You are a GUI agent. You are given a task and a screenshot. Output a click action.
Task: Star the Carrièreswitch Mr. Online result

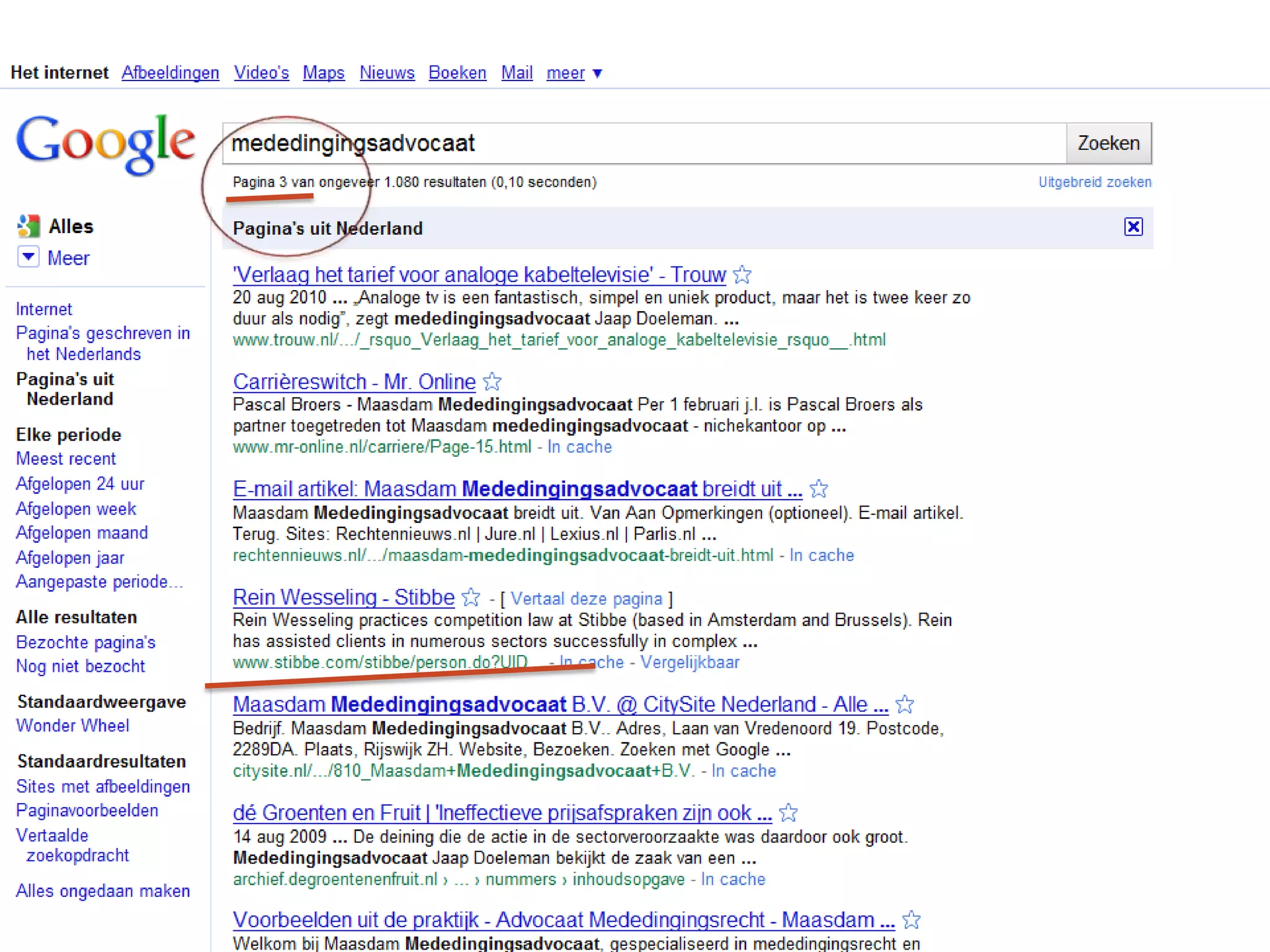492,381
